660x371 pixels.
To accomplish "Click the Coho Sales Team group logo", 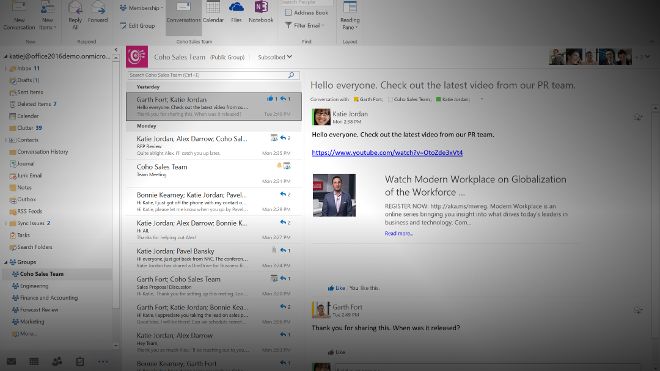I will click(137, 57).
